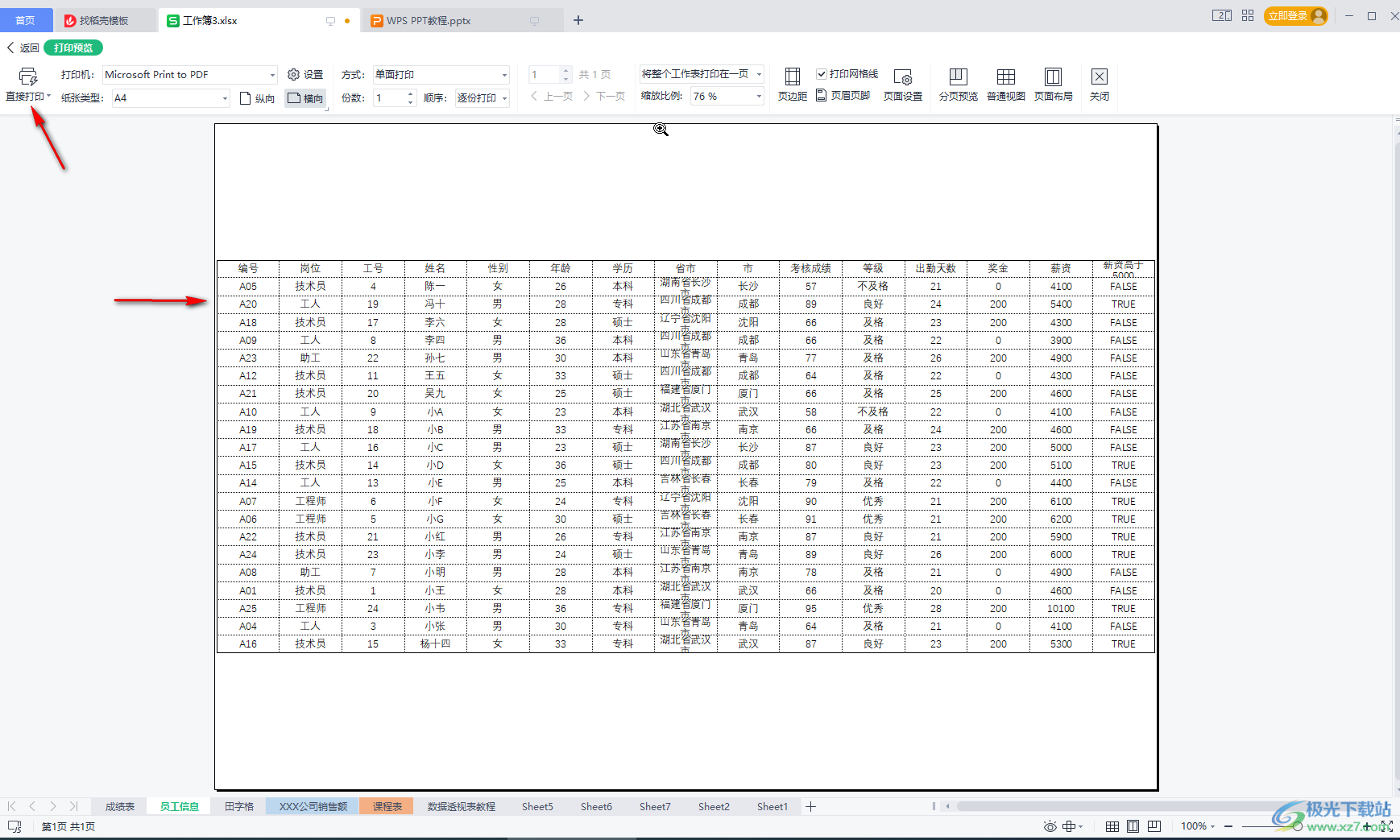Toggle the 打印网格线 checkbox
This screenshot has width=1400, height=840.
(x=822, y=74)
